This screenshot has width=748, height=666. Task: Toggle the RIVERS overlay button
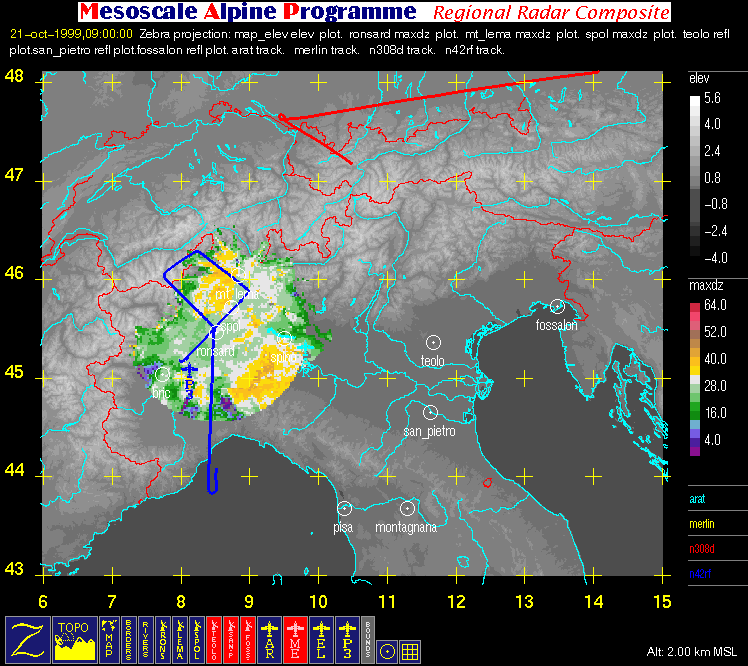click(x=145, y=640)
